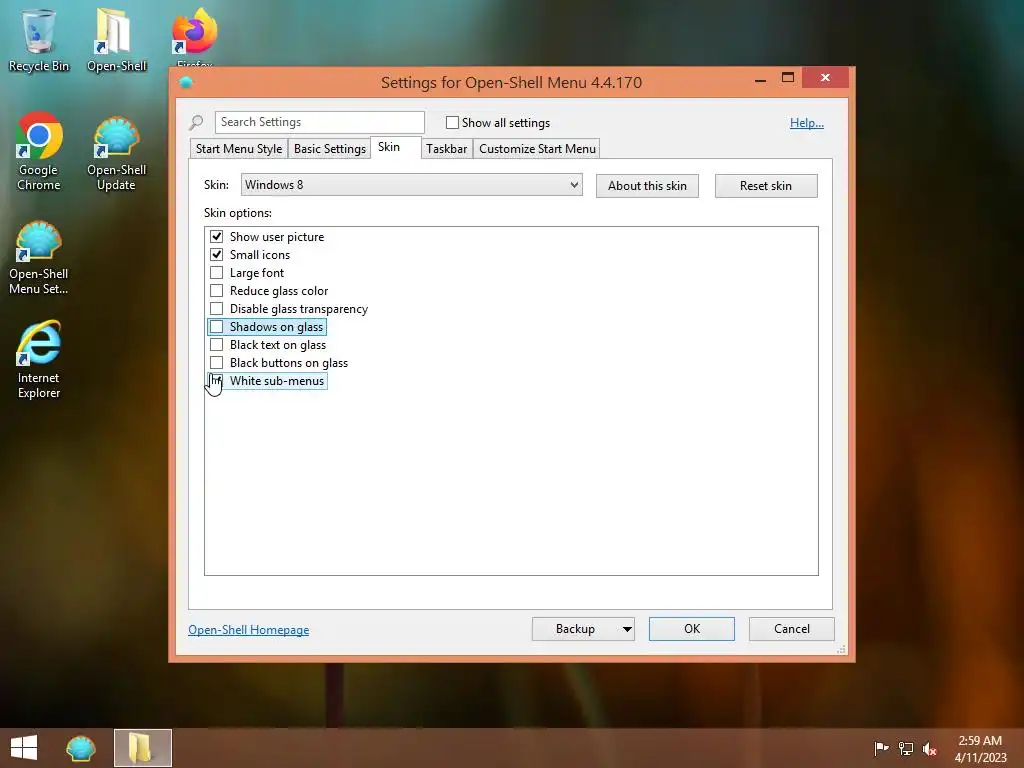Click the Cancel button

click(792, 629)
